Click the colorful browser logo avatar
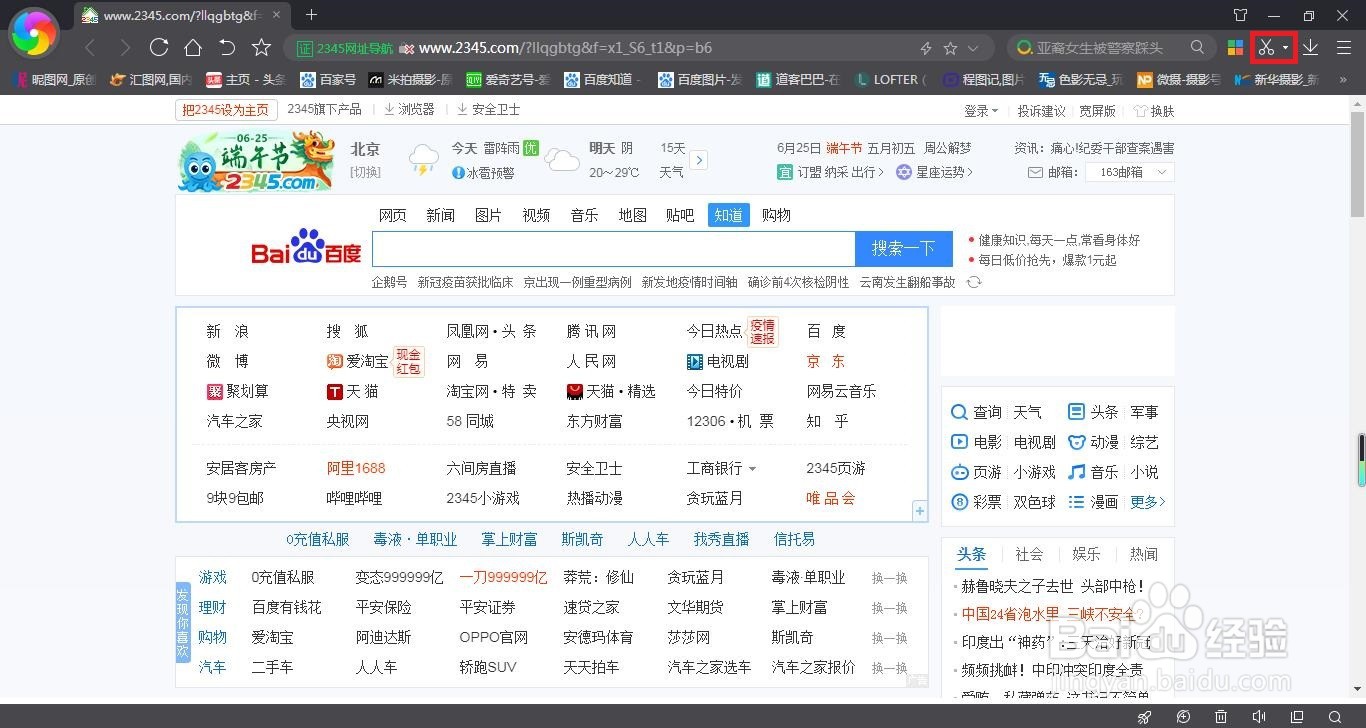This screenshot has width=1366, height=728. pos(34,35)
